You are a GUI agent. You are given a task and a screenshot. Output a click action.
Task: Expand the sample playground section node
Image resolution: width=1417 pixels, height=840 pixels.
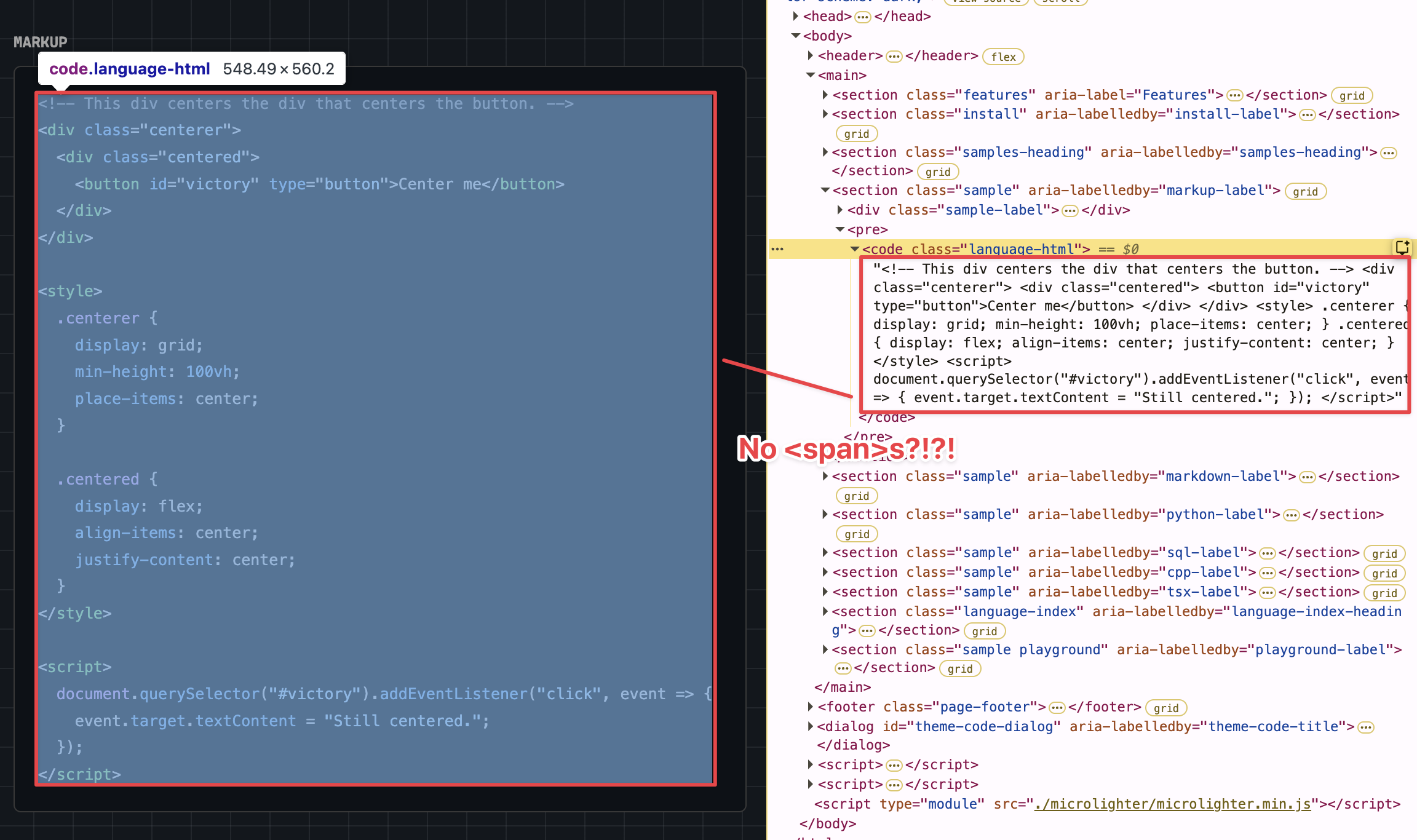(x=825, y=649)
